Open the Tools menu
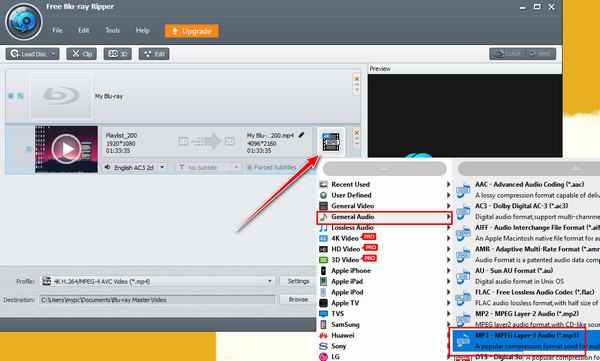 pyautogui.click(x=112, y=30)
